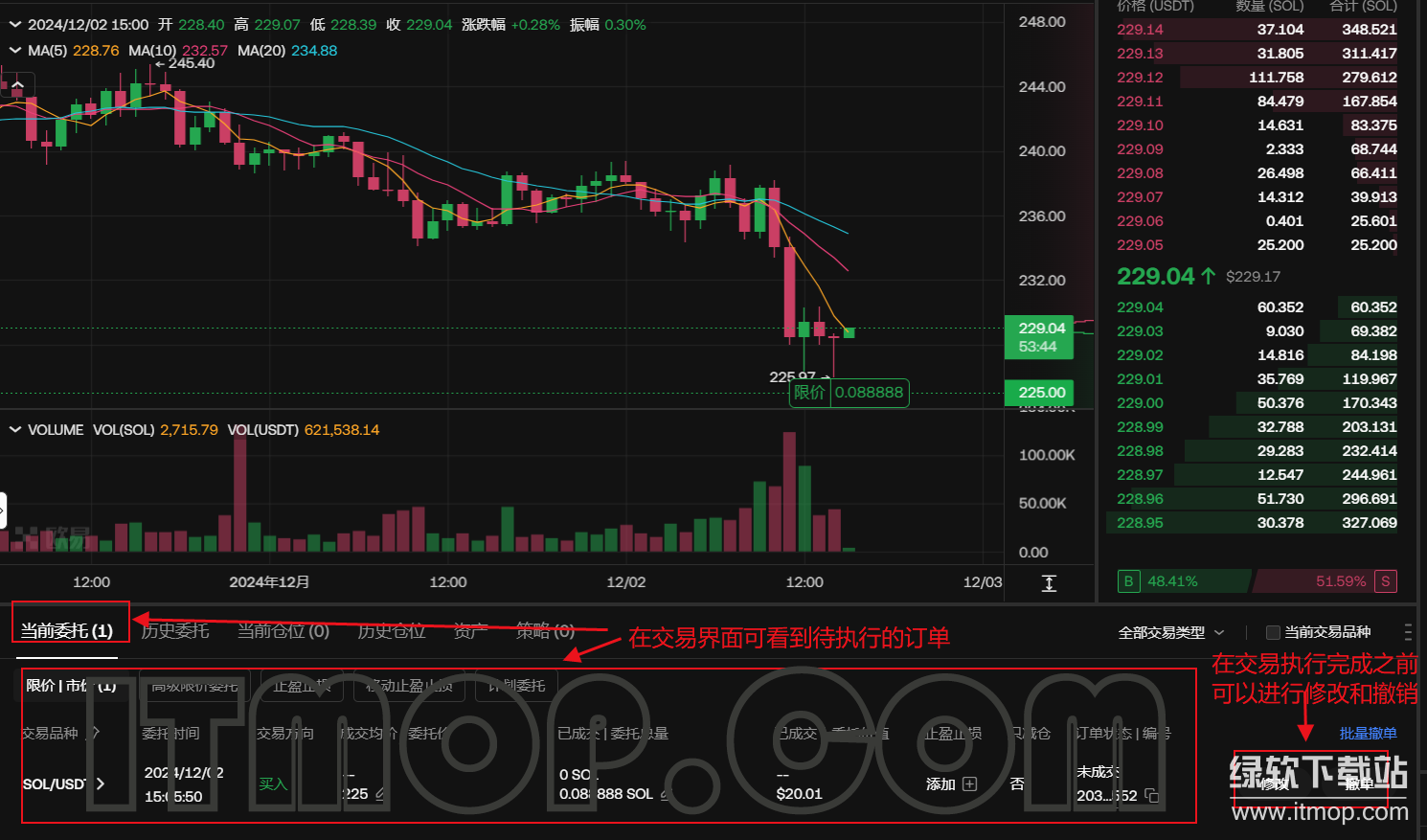Collapse the OHLC candle info legend chevron

click(14, 25)
